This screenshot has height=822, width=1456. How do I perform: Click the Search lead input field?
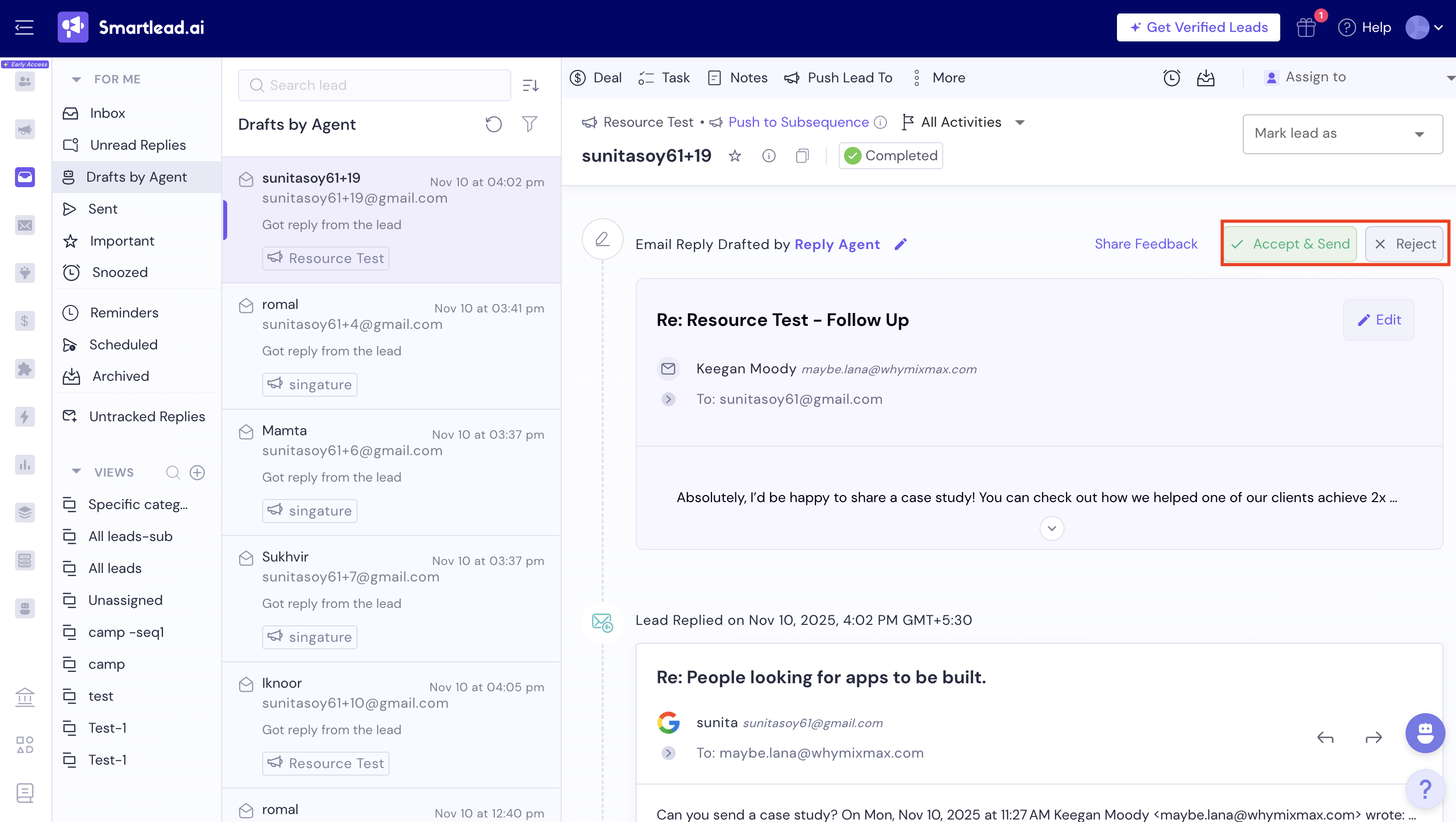(x=374, y=85)
